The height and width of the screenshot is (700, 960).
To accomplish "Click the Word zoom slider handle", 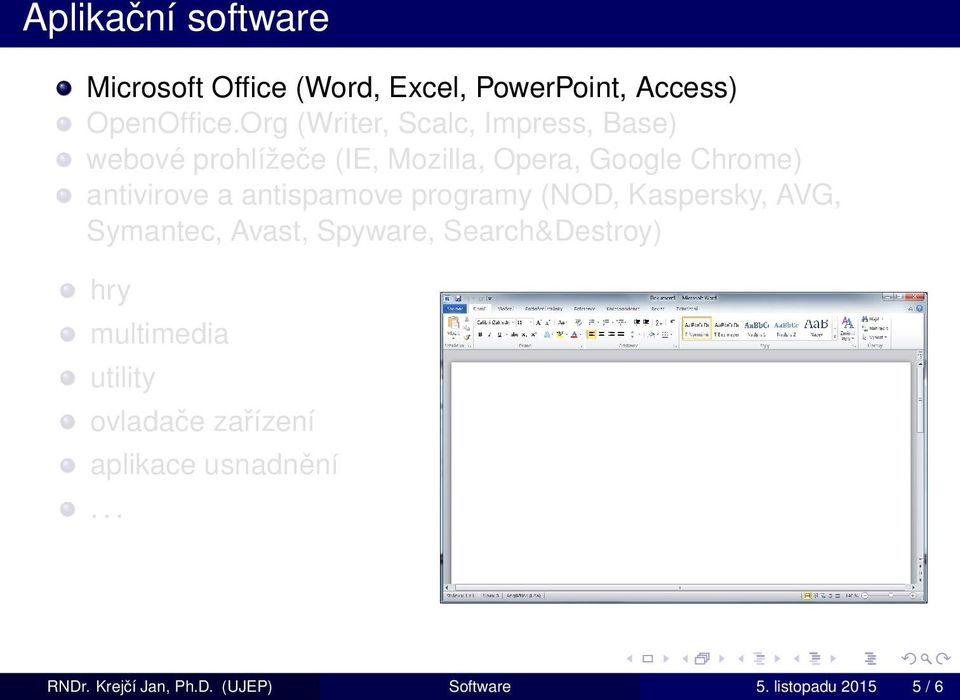I will [x=891, y=595].
